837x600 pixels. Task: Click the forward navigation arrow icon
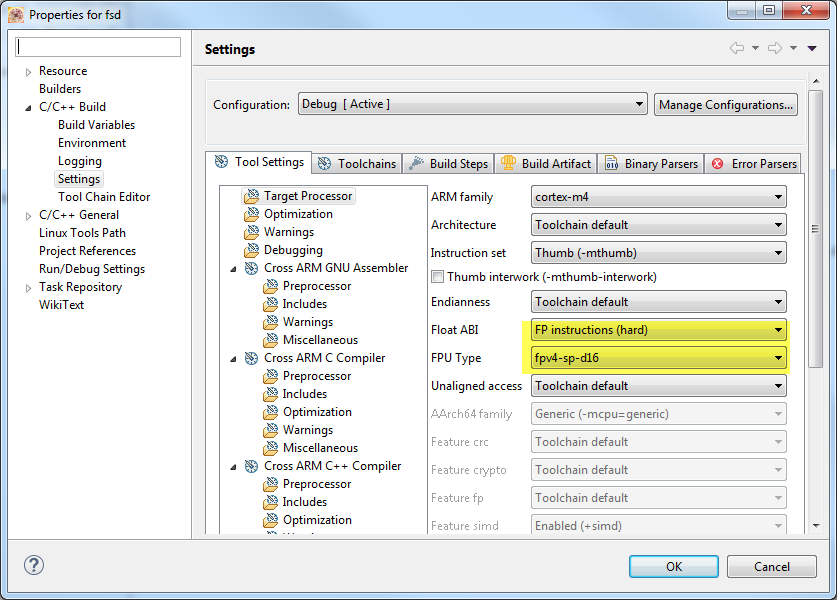[774, 48]
